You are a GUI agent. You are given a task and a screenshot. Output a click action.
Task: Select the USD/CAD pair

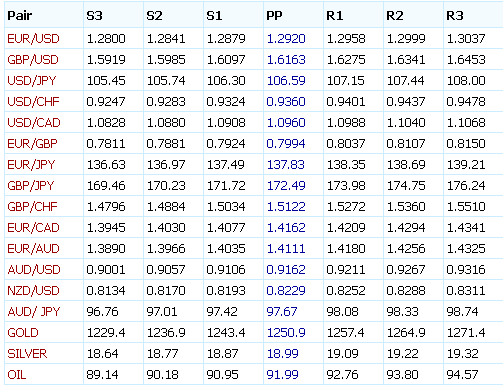point(34,123)
